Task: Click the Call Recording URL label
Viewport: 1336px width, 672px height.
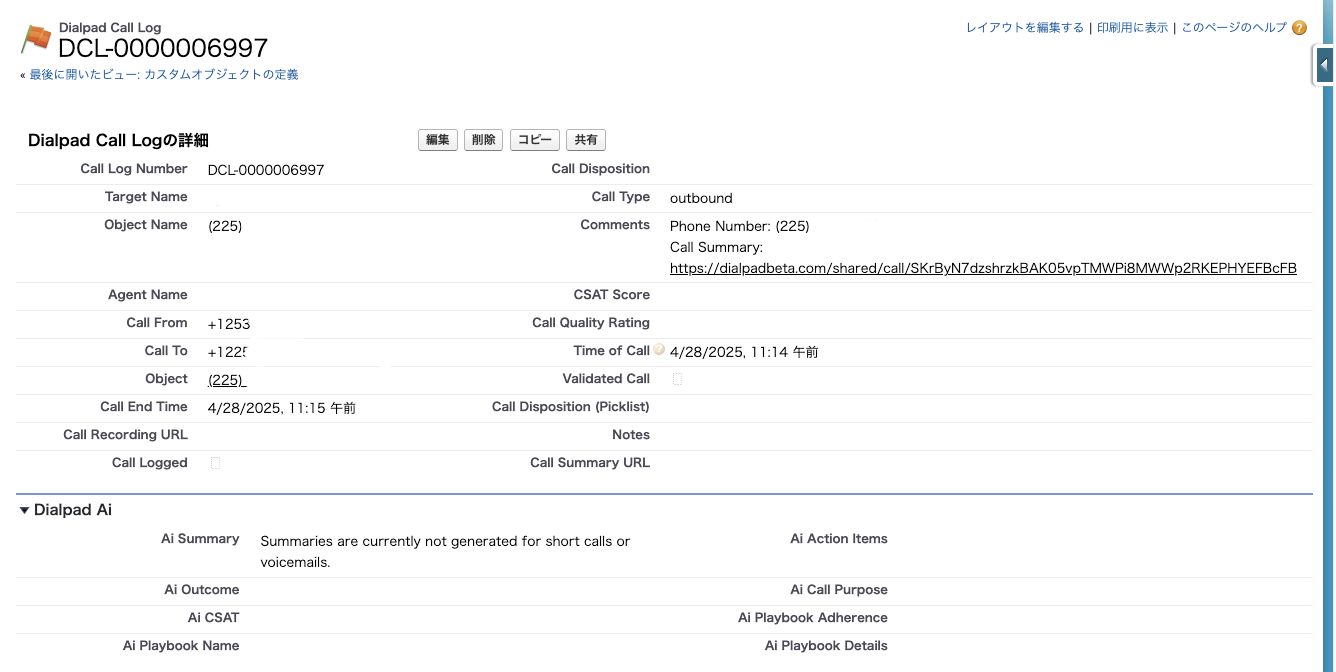Action: click(125, 435)
